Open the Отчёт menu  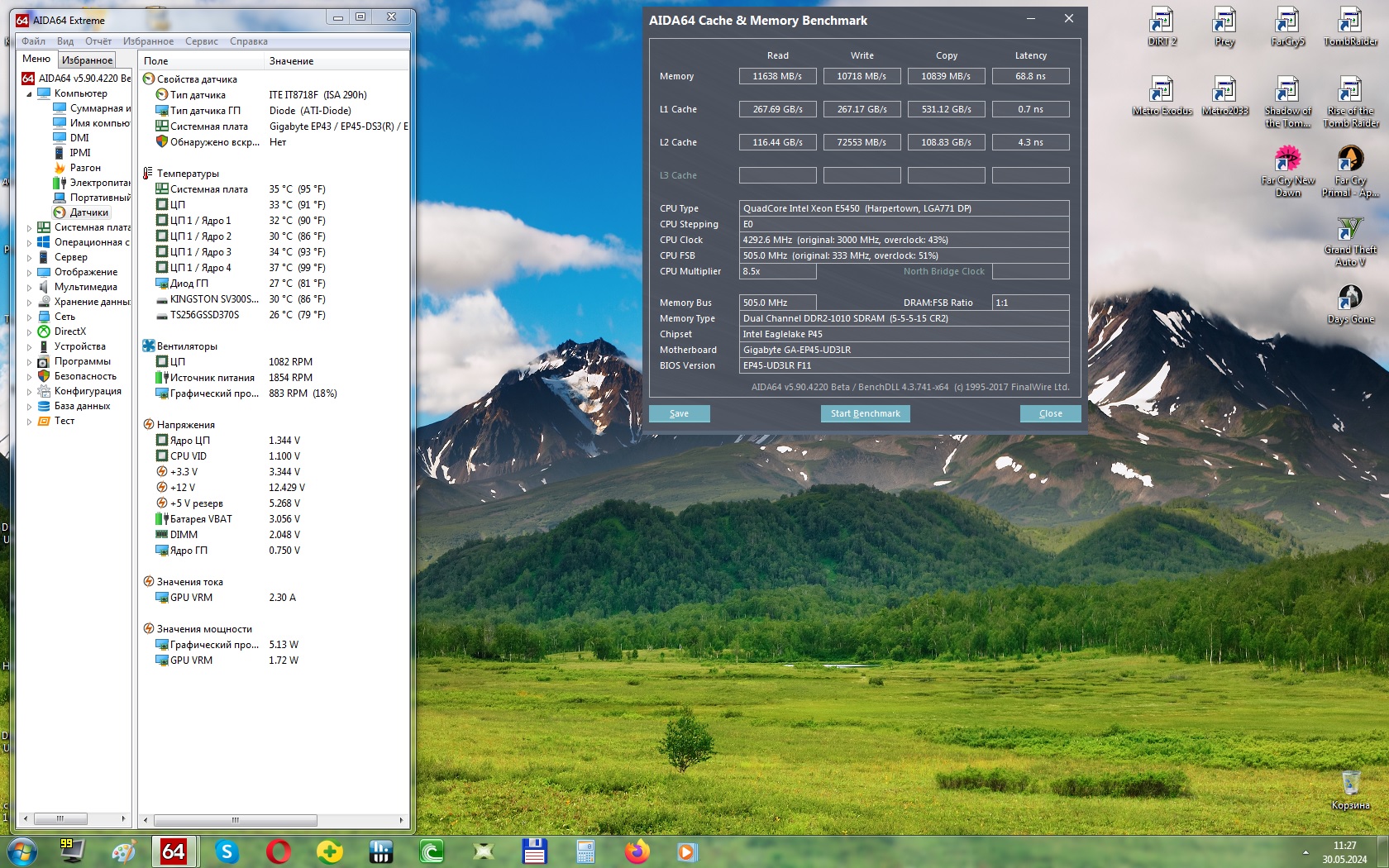pos(98,41)
